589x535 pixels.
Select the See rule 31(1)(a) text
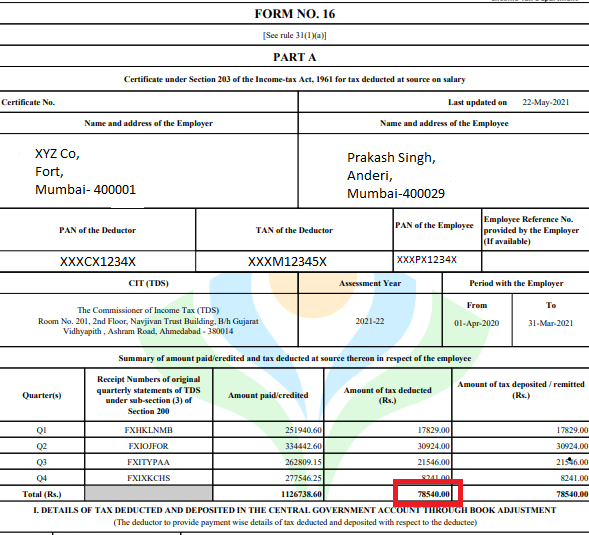point(294,35)
